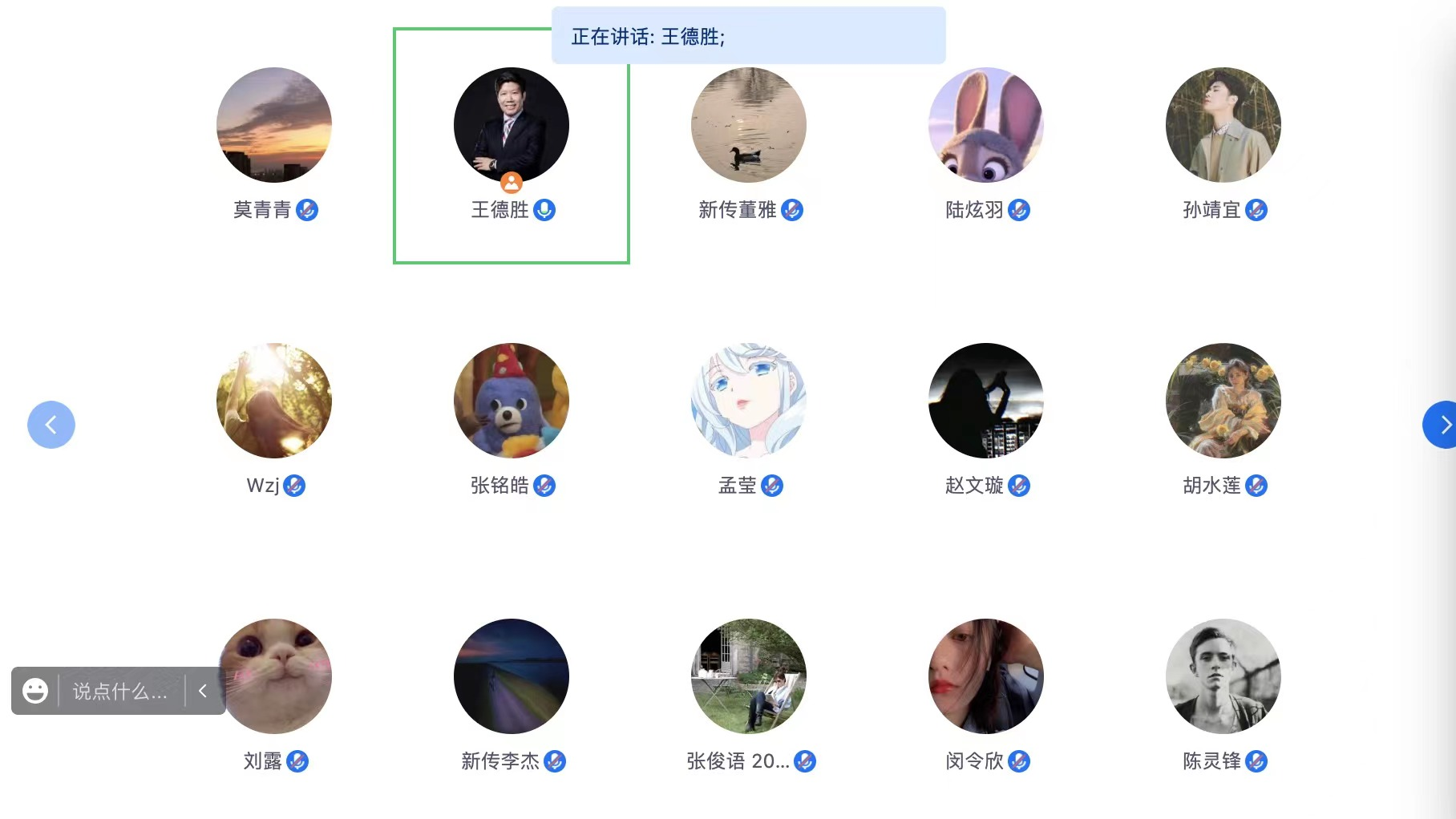Click the muted mic icon next to 孟莹
The width and height of the screenshot is (1456, 819).
[772, 486]
